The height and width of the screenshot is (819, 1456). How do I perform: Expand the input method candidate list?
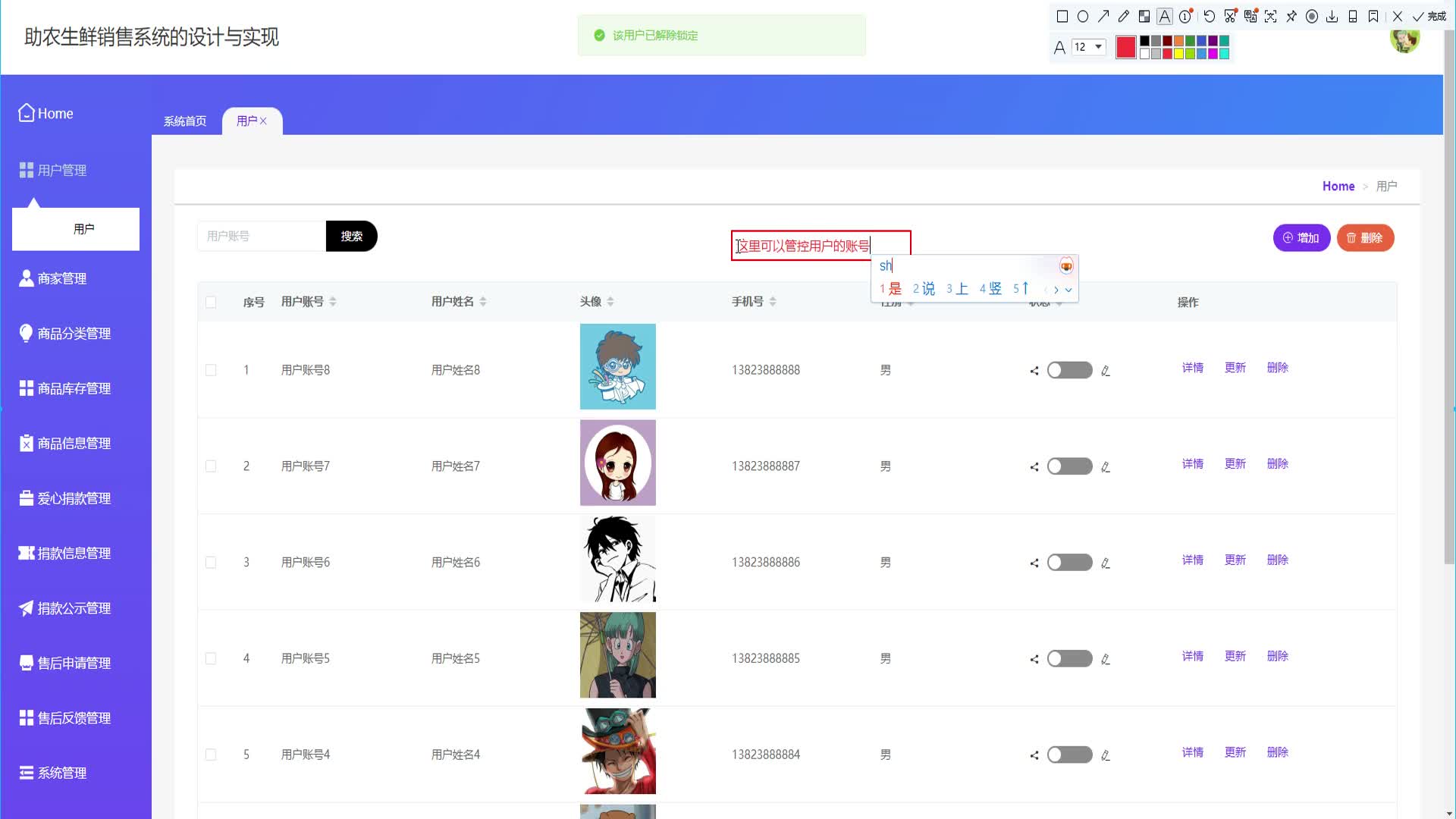pos(1068,290)
